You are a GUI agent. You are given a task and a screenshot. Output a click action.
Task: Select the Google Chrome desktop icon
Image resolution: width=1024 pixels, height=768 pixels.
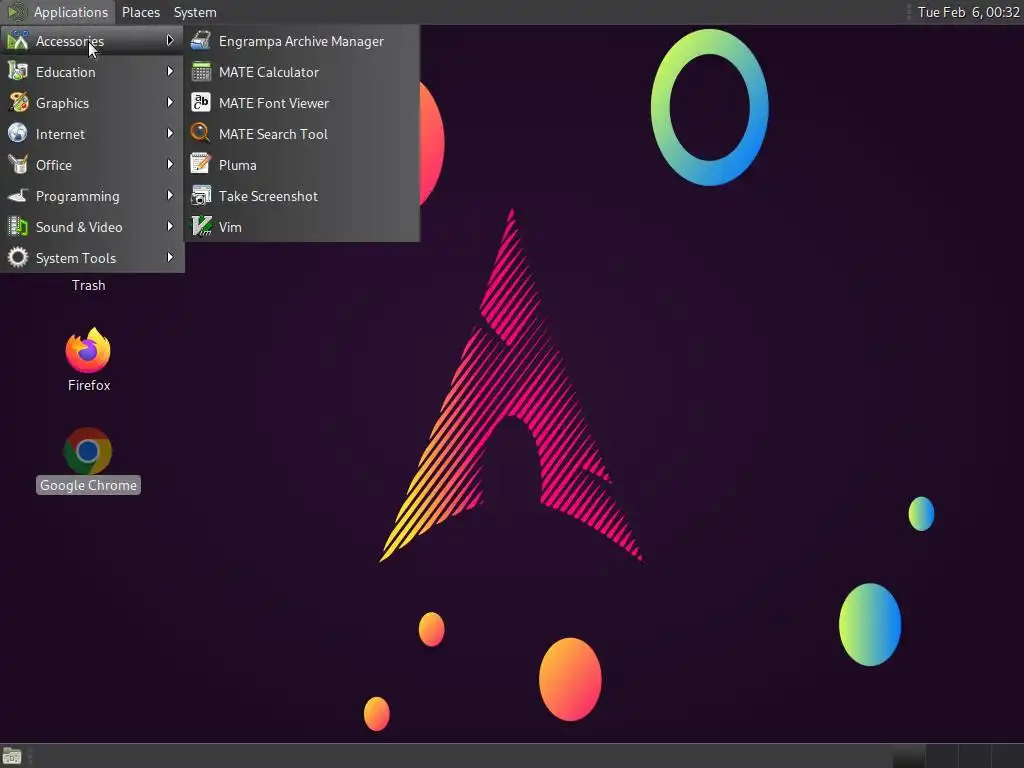coord(88,451)
